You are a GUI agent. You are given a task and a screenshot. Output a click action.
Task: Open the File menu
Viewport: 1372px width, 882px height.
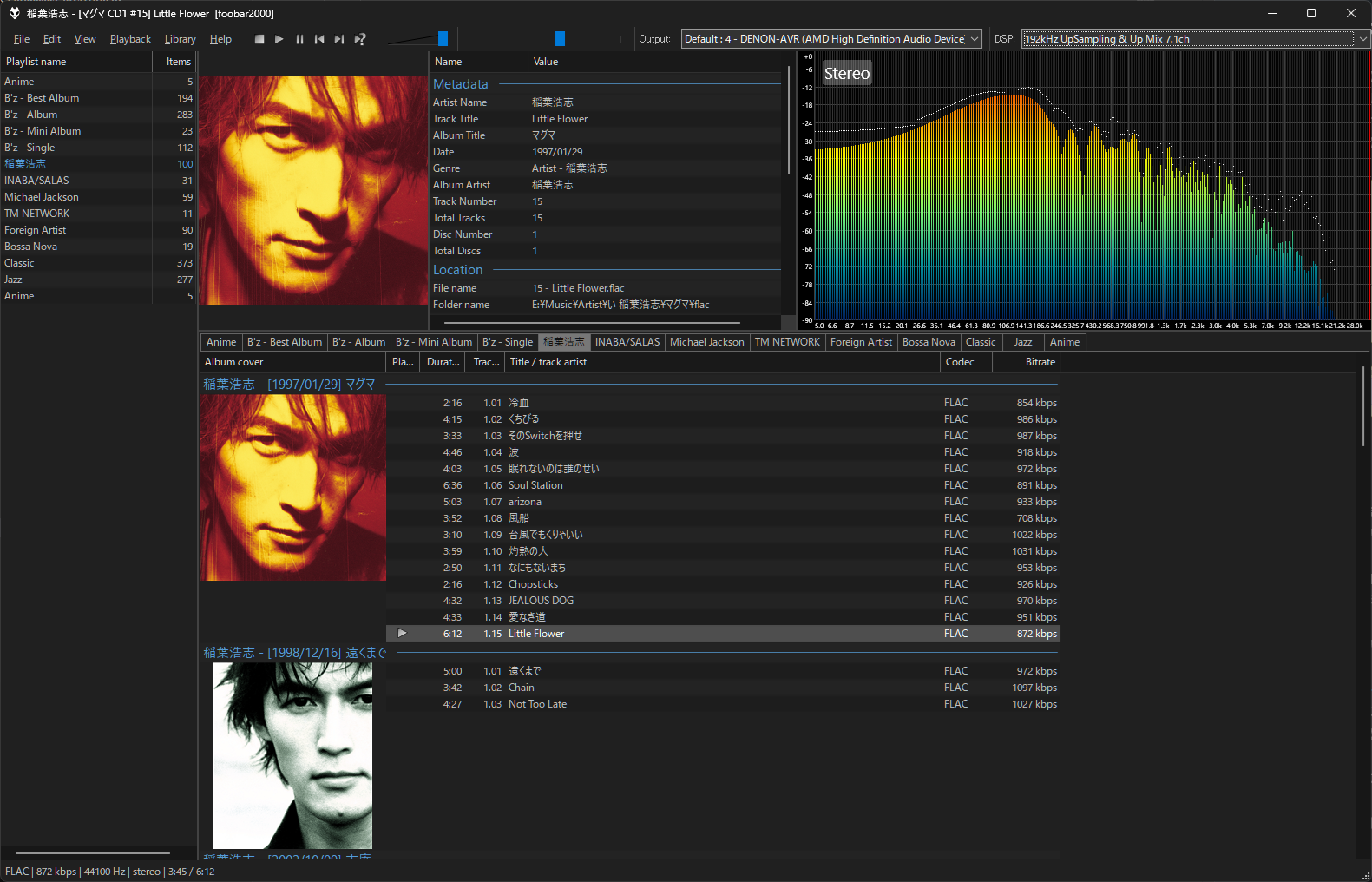[x=22, y=39]
